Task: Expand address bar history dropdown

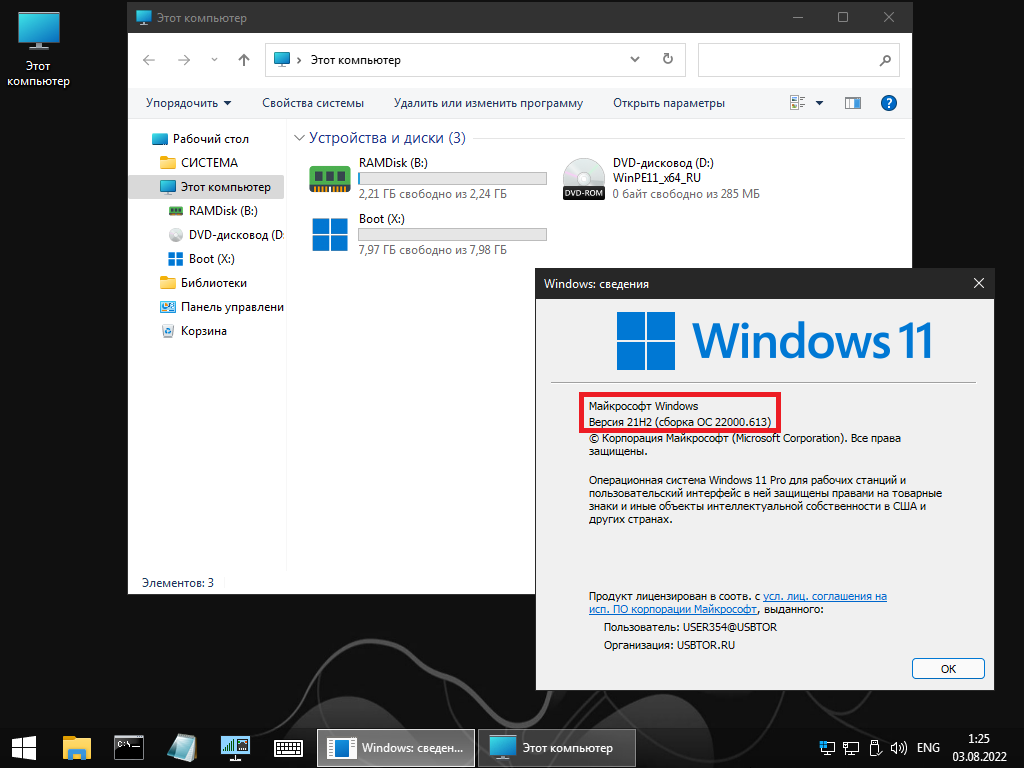Action: (x=634, y=59)
